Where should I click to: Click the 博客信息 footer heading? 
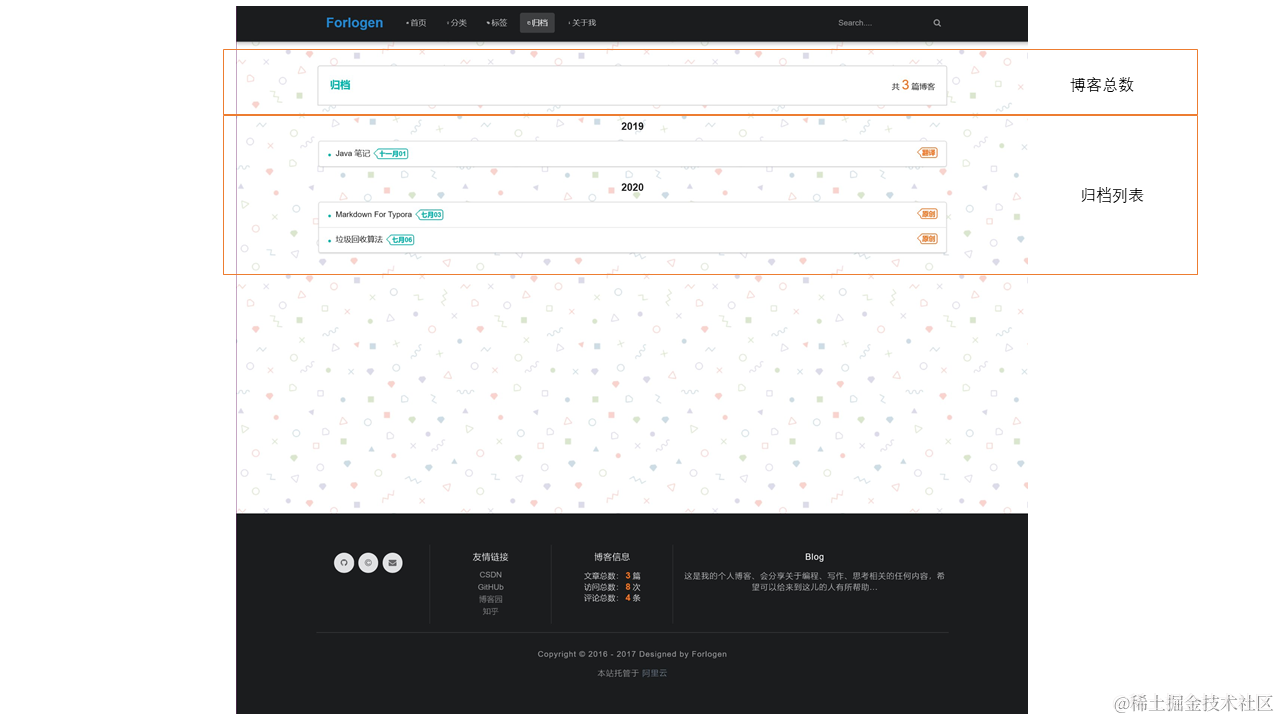(x=612, y=557)
